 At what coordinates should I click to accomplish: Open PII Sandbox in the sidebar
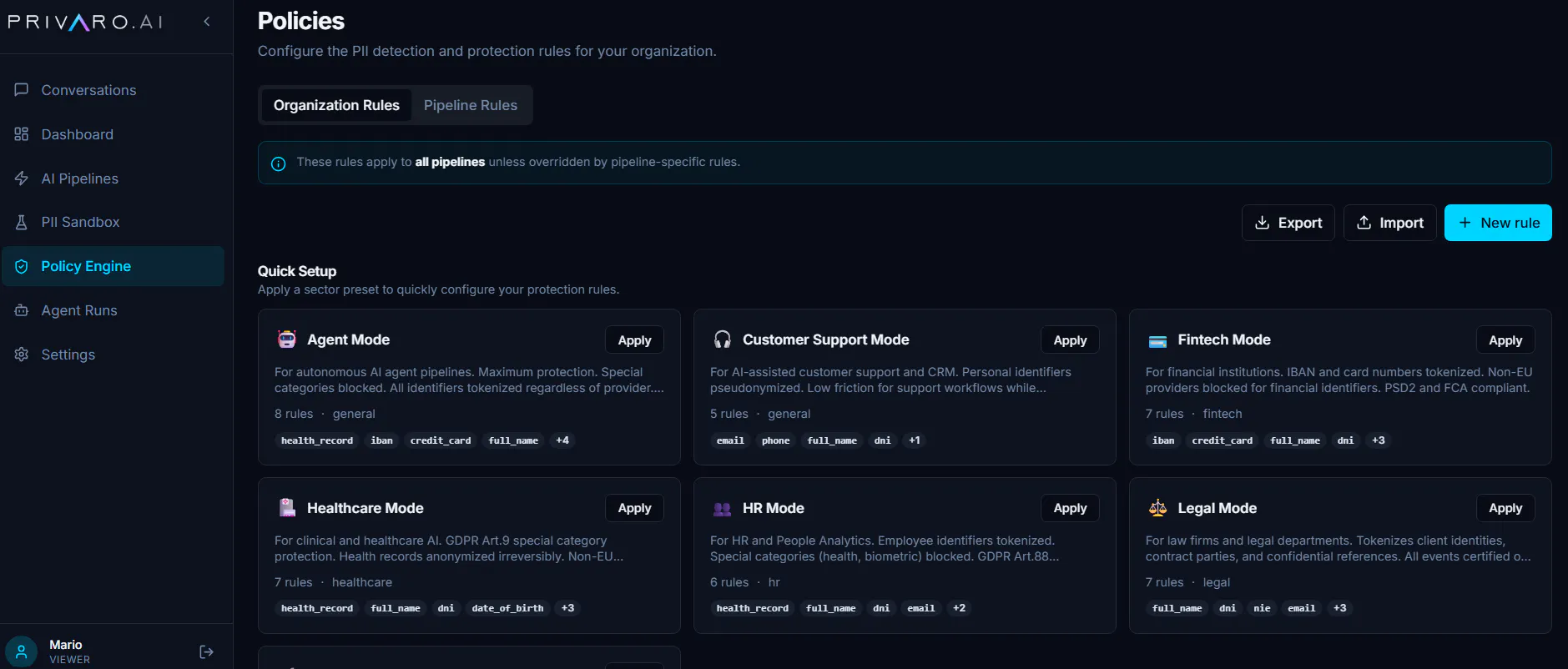(113, 222)
